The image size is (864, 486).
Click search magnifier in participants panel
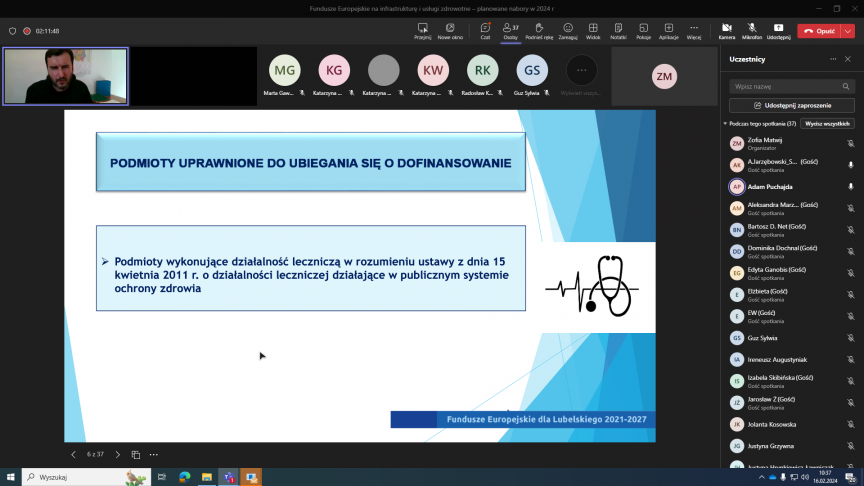pyautogui.click(x=846, y=87)
